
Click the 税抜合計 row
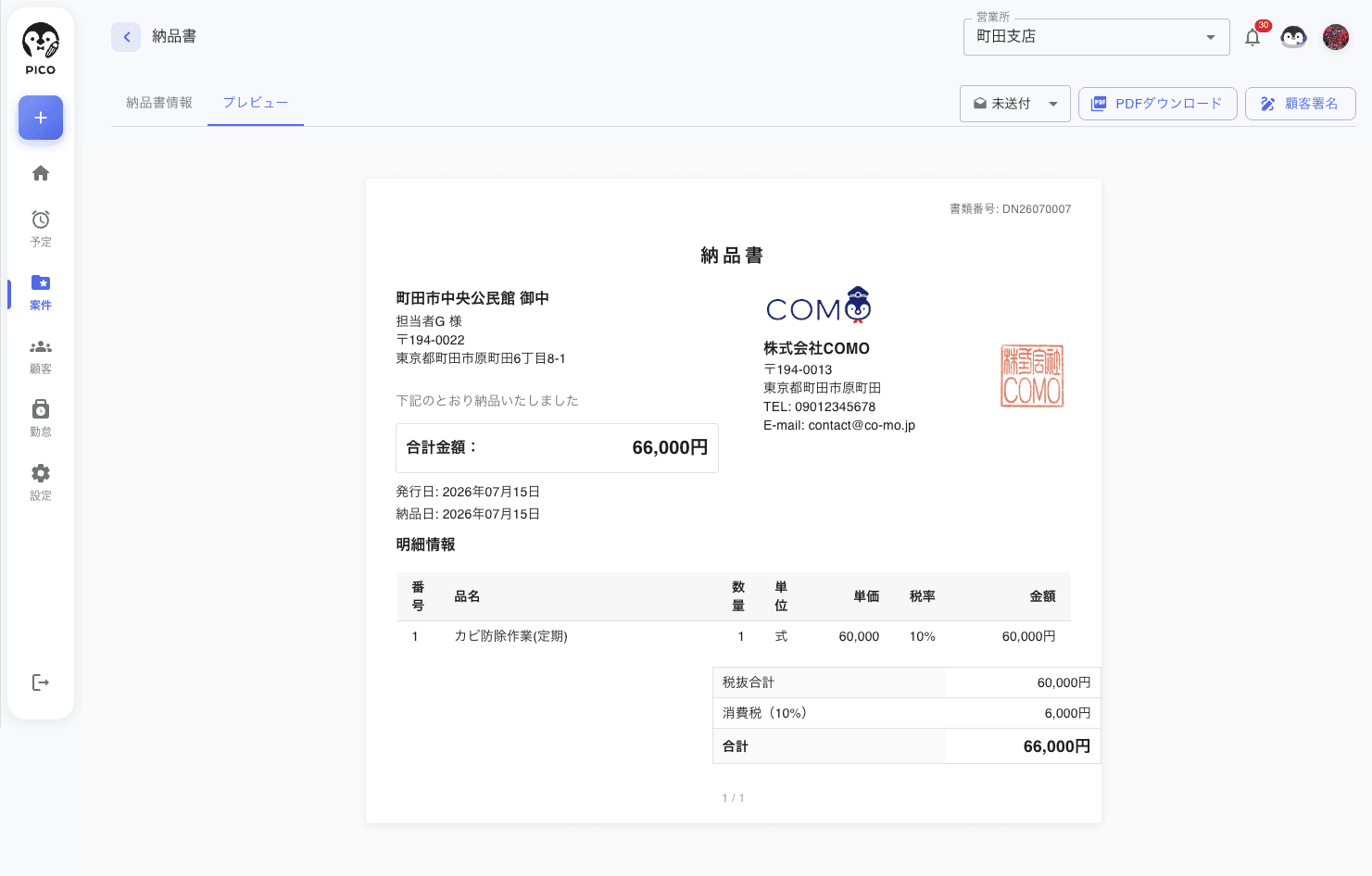pos(907,682)
